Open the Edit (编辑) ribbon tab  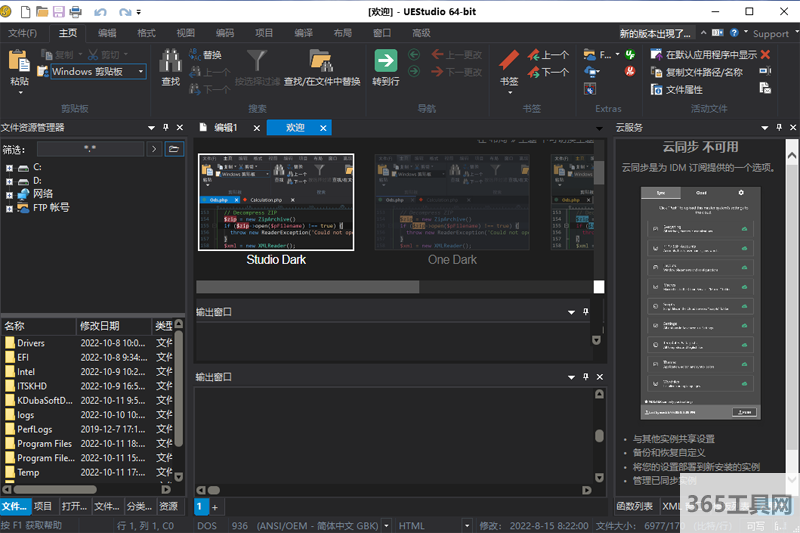(107, 33)
